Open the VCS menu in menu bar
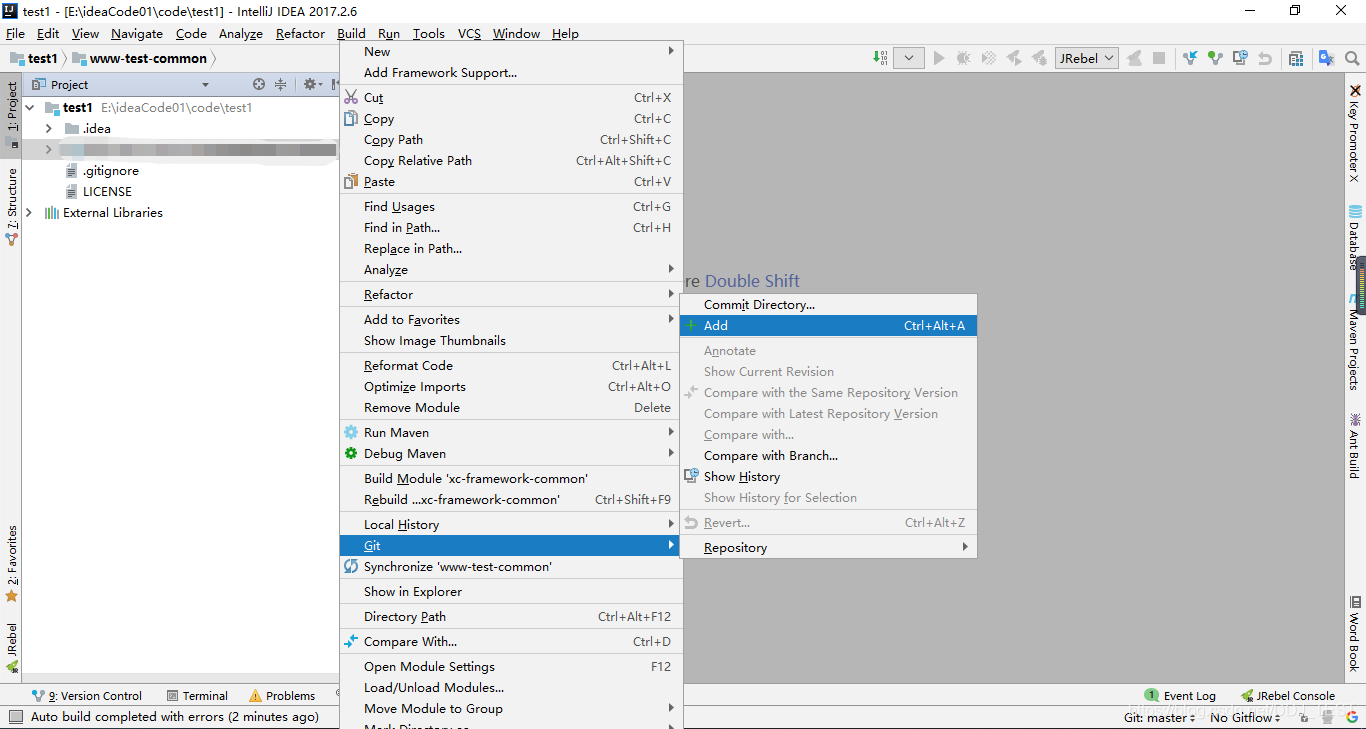 pos(469,33)
